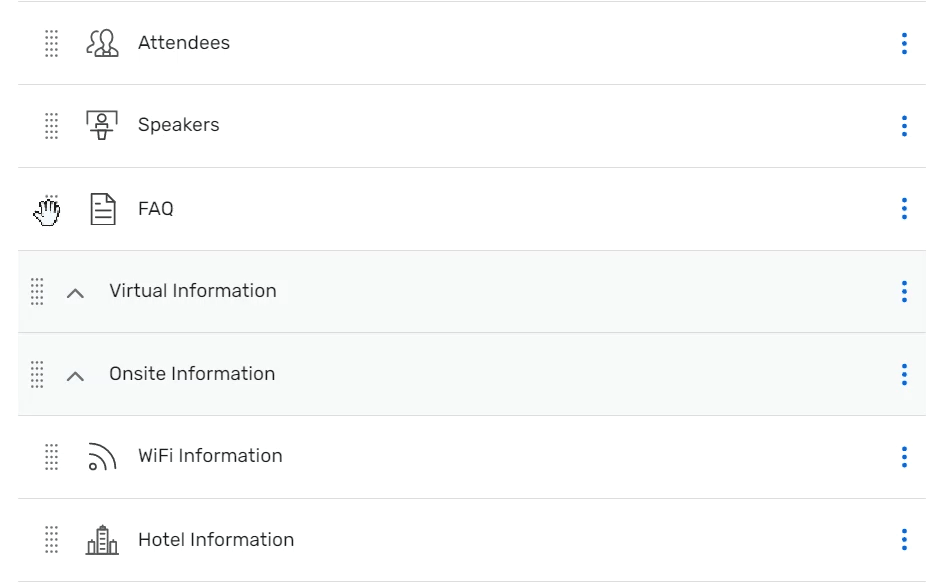This screenshot has height=584, width=926.
Task: Select the Attendees list item
Action: [x=185, y=43]
